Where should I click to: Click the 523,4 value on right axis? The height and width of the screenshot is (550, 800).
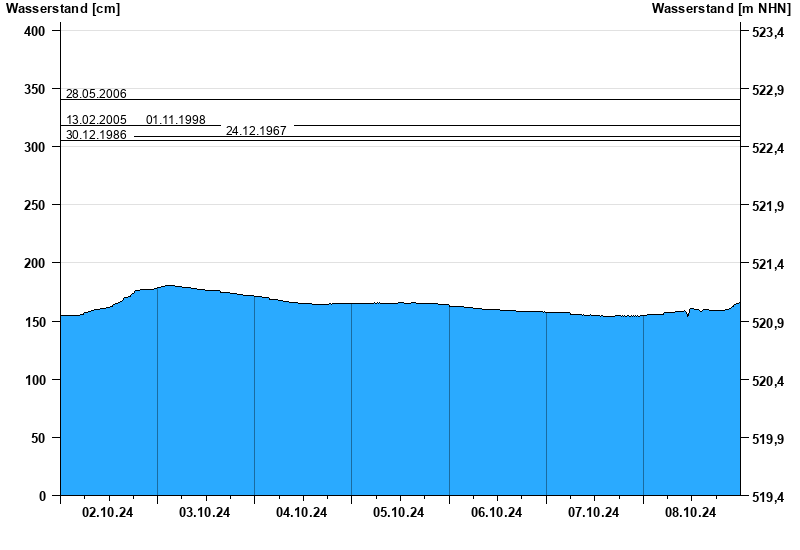click(x=767, y=33)
